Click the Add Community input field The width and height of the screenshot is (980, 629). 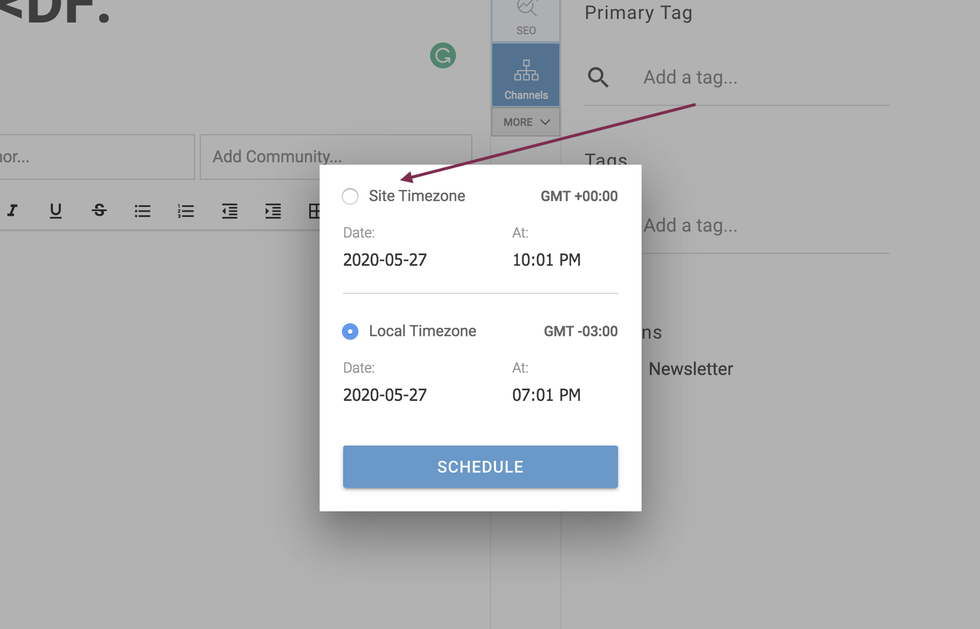[336, 156]
